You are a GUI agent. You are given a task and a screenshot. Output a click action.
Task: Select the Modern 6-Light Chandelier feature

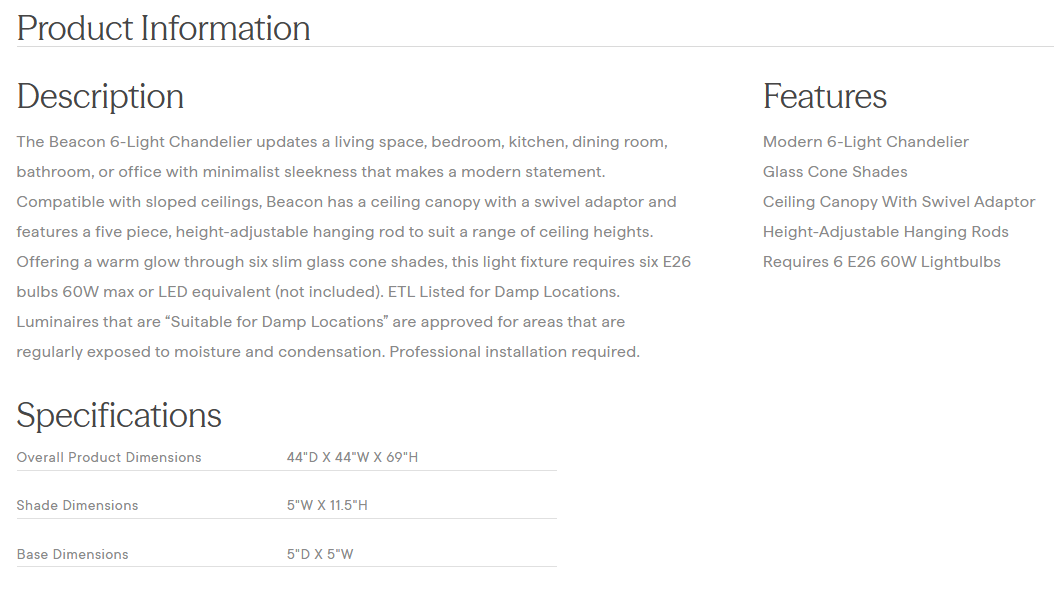point(866,142)
